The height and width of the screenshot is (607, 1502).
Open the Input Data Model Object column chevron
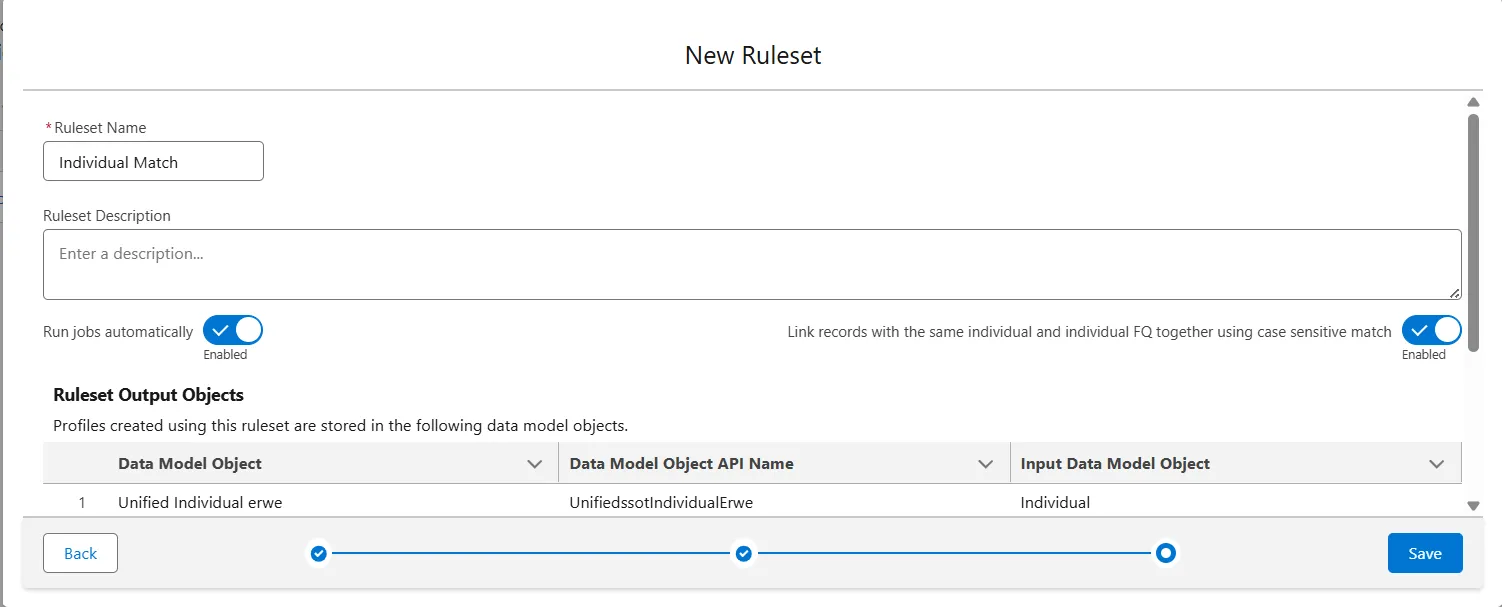point(1437,464)
